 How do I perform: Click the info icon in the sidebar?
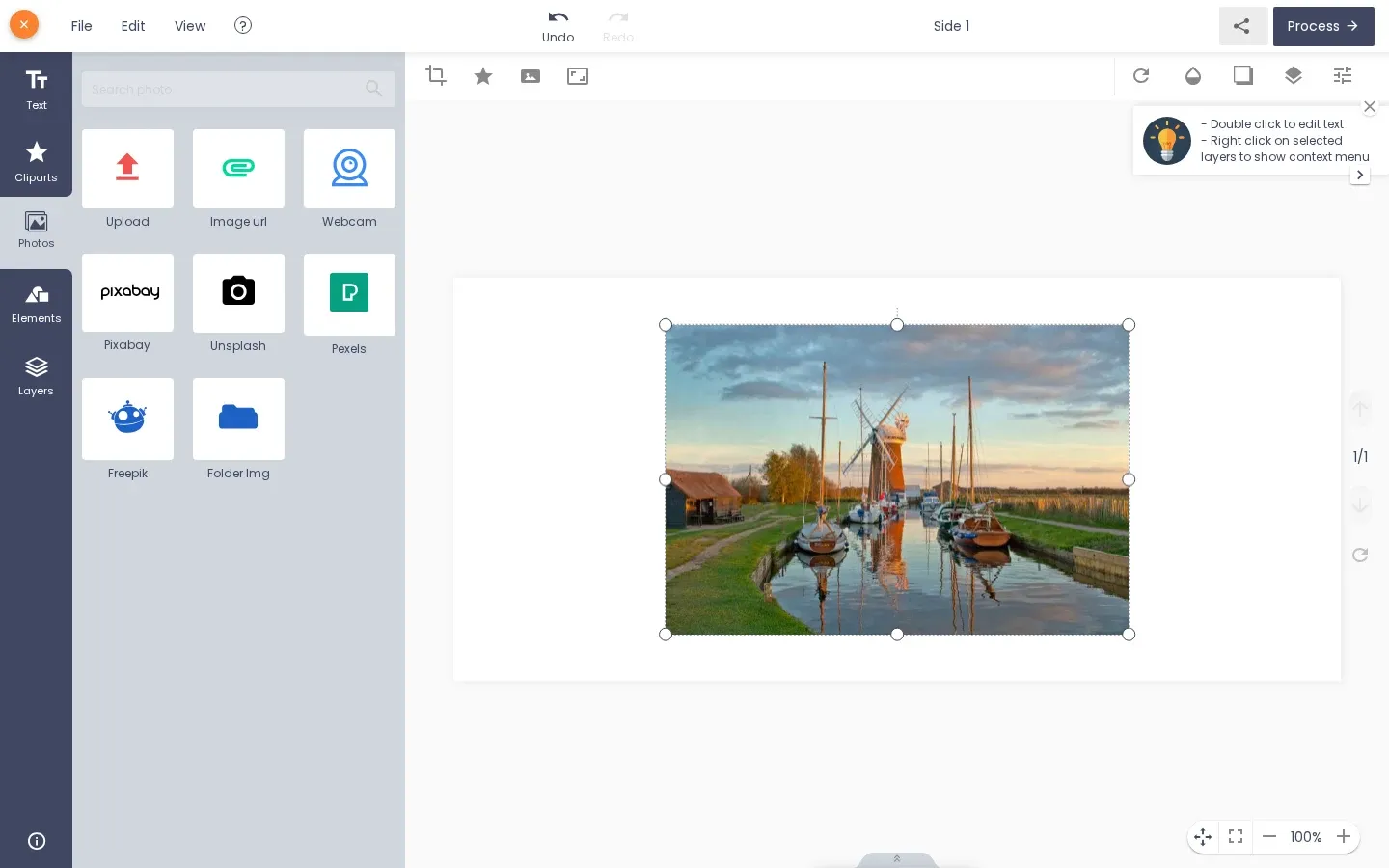point(37,841)
